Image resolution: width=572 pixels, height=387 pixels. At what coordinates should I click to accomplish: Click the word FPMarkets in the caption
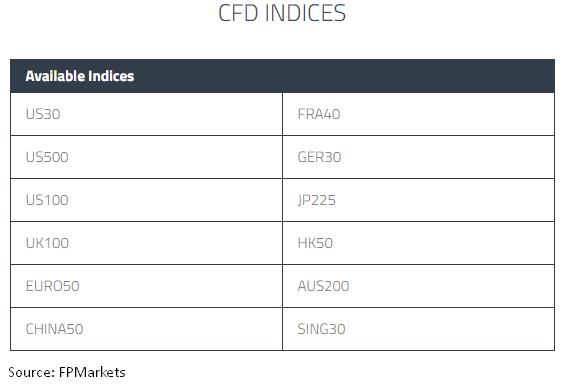pyautogui.click(x=92, y=372)
